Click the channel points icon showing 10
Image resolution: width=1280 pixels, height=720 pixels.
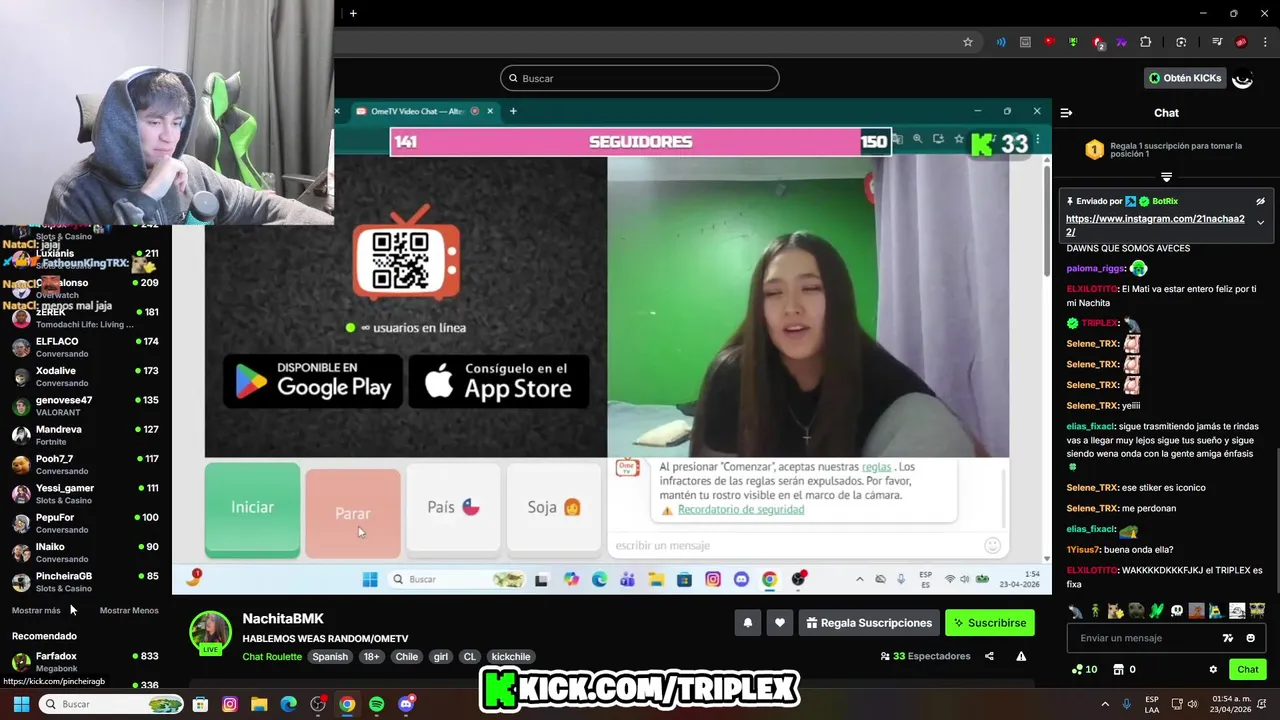click(1084, 669)
